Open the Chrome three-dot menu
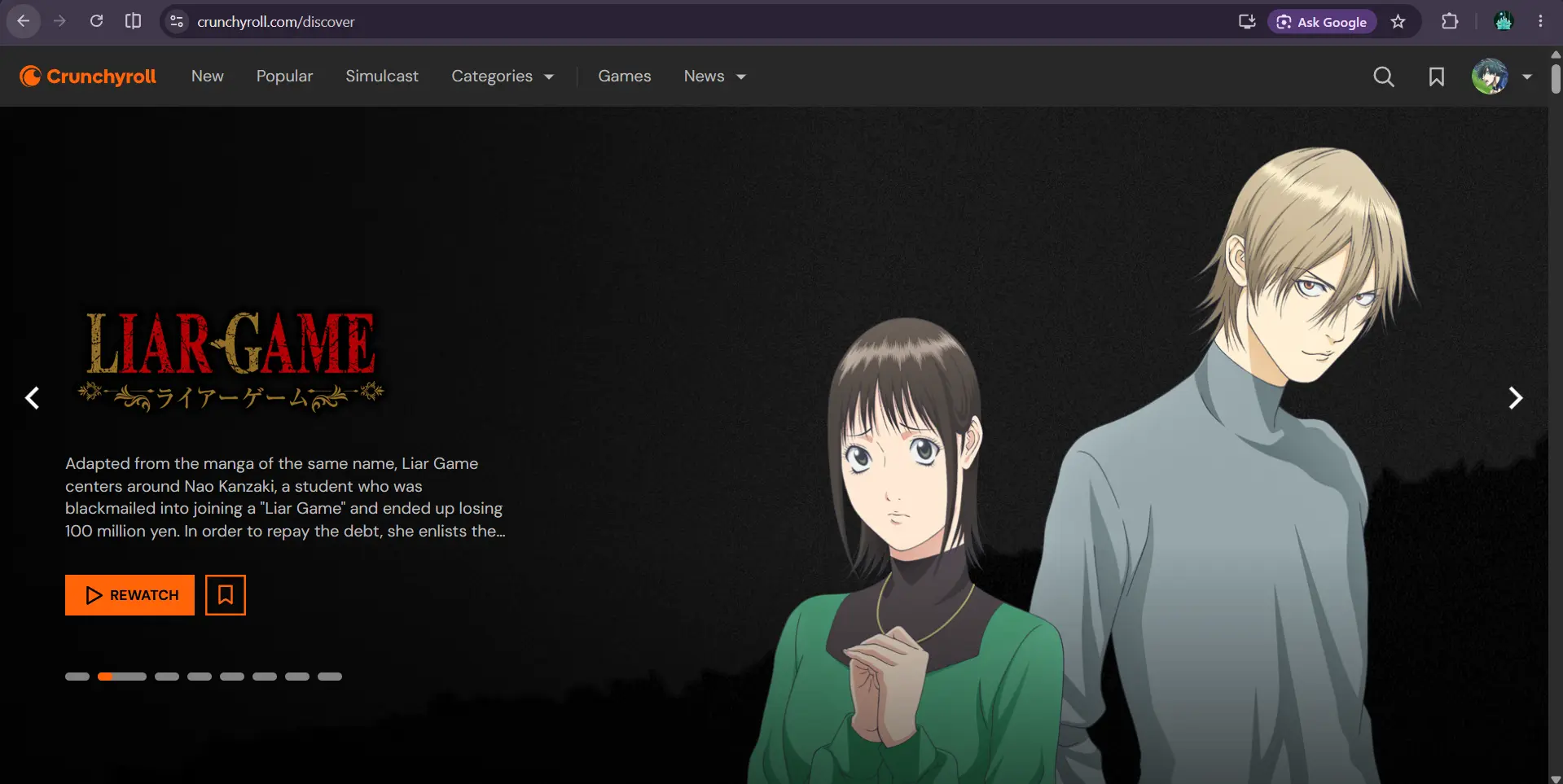1563x784 pixels. [x=1540, y=22]
